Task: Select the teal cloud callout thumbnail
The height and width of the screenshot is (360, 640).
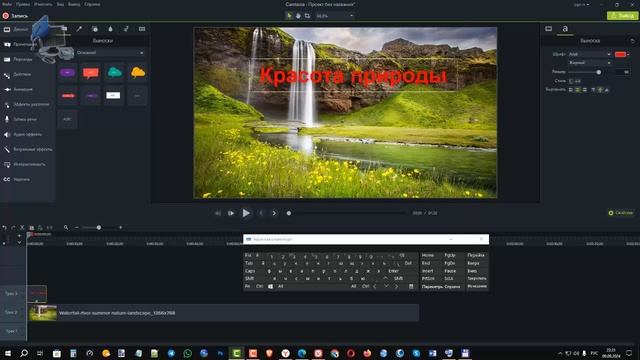Action: tap(115, 73)
